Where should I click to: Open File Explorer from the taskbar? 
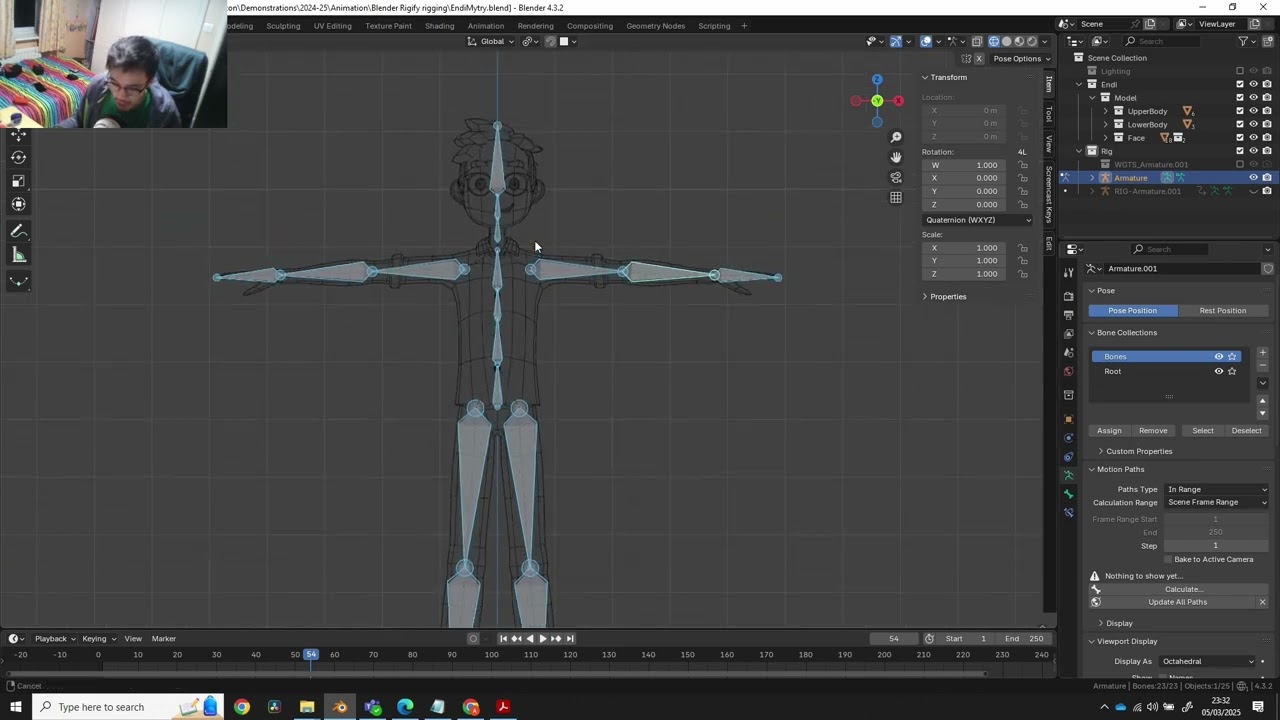coord(307,707)
